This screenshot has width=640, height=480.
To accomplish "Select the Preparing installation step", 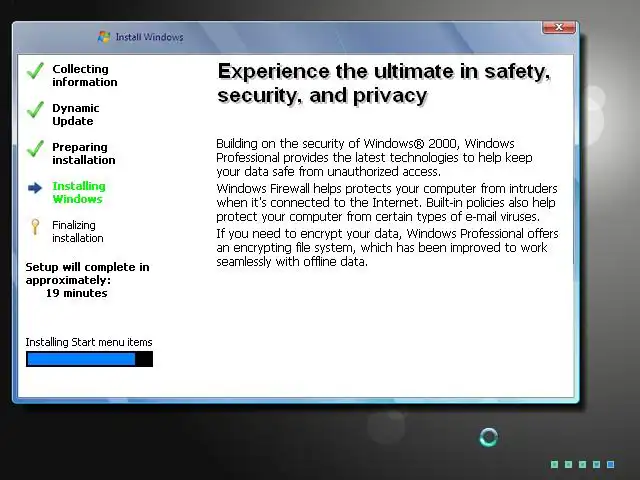I will pos(84,153).
